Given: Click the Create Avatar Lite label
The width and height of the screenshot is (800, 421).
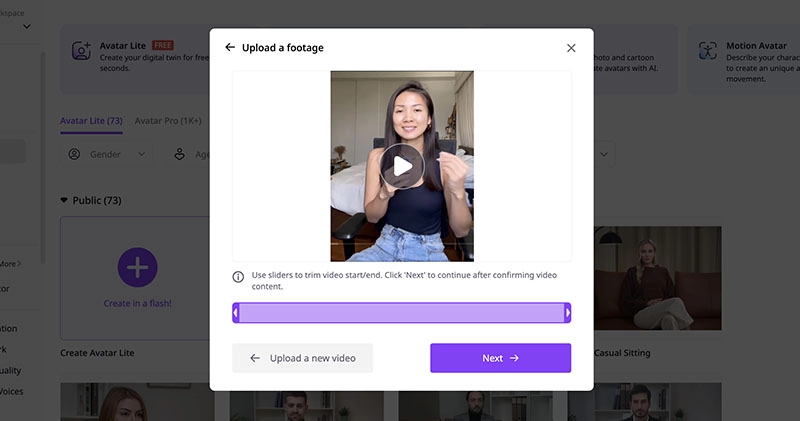Looking at the screenshot, I should tap(97, 353).
